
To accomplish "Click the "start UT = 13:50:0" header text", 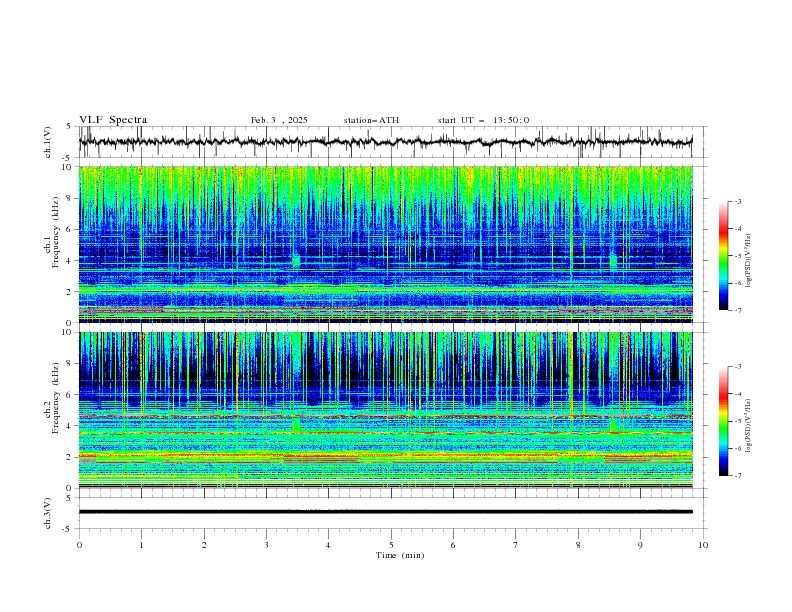I will [483, 120].
